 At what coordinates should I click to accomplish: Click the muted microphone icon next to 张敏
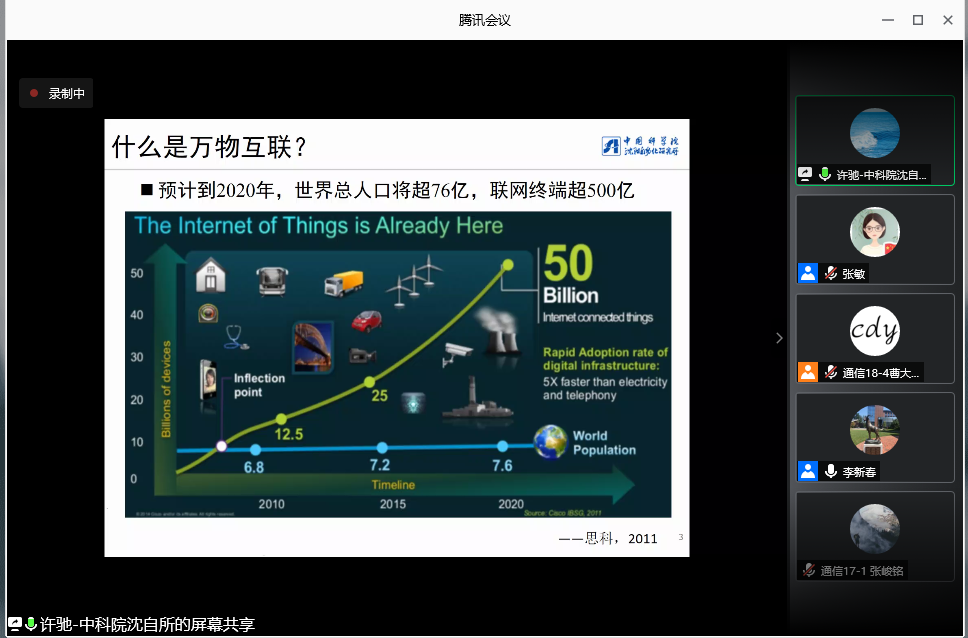pos(829,273)
